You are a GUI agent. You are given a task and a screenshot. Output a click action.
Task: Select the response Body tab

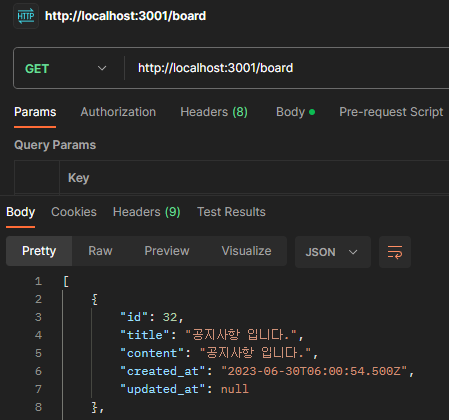21,212
